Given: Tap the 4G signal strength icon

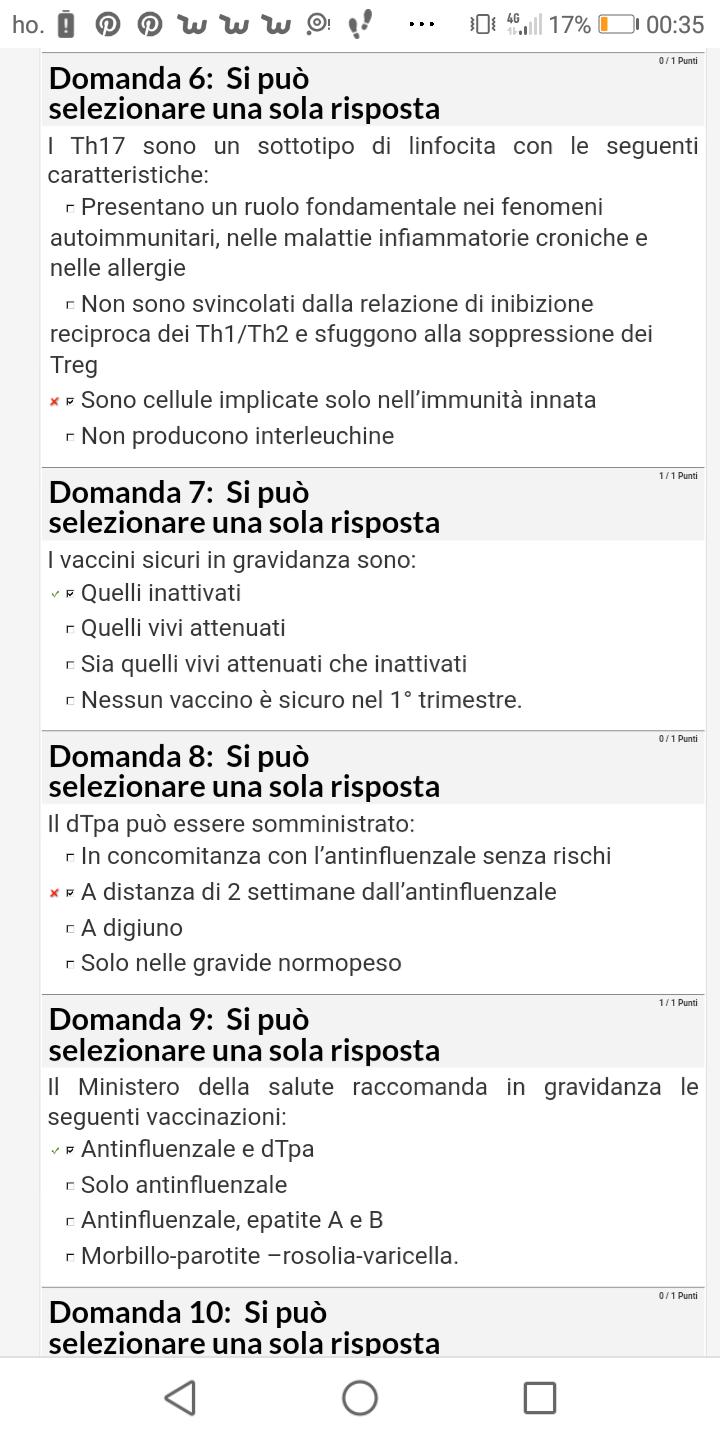Looking at the screenshot, I should point(523,25).
